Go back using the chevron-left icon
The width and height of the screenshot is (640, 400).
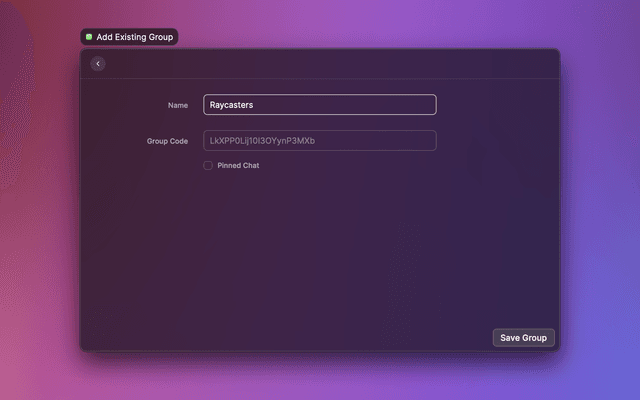pyautogui.click(x=98, y=64)
